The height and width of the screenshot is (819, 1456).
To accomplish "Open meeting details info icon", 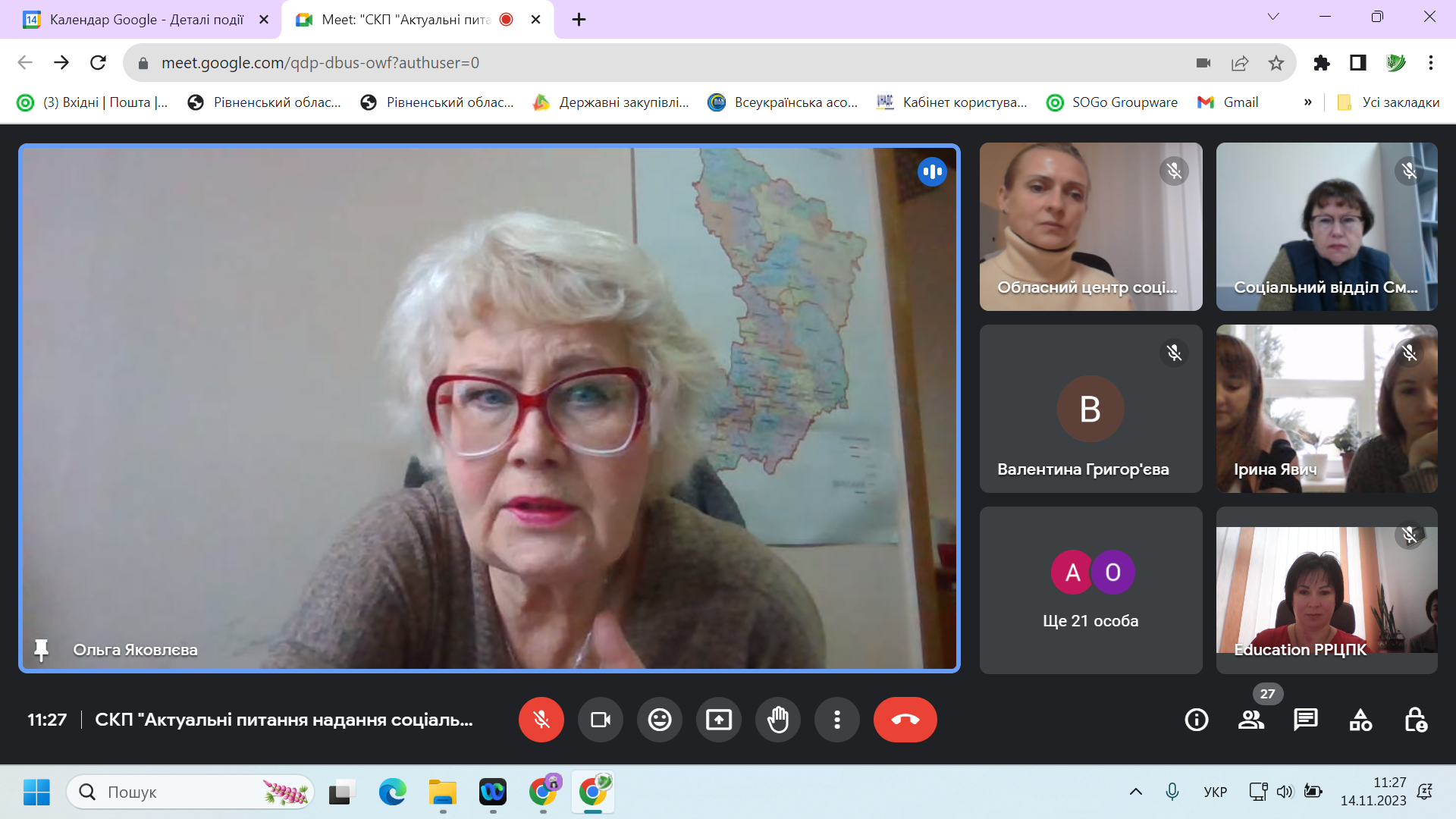I will point(1196,719).
